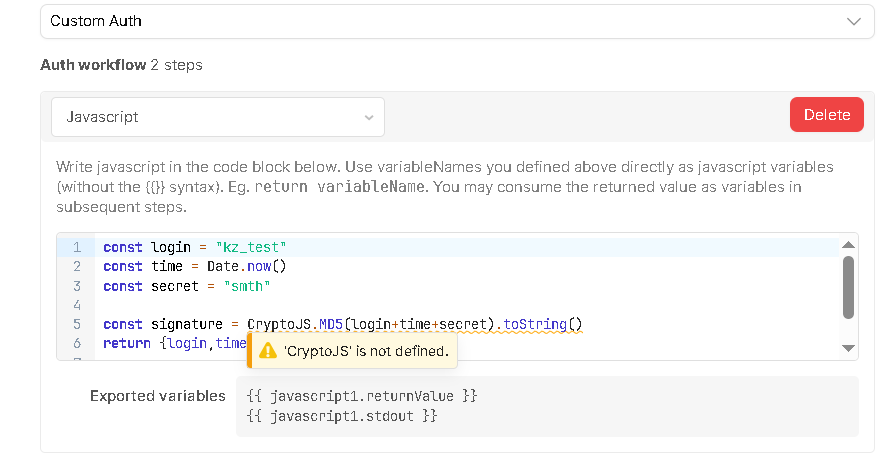Viewport: 890px width, 459px height.
Task: Click the code editor scroll up arrow
Action: [849, 245]
